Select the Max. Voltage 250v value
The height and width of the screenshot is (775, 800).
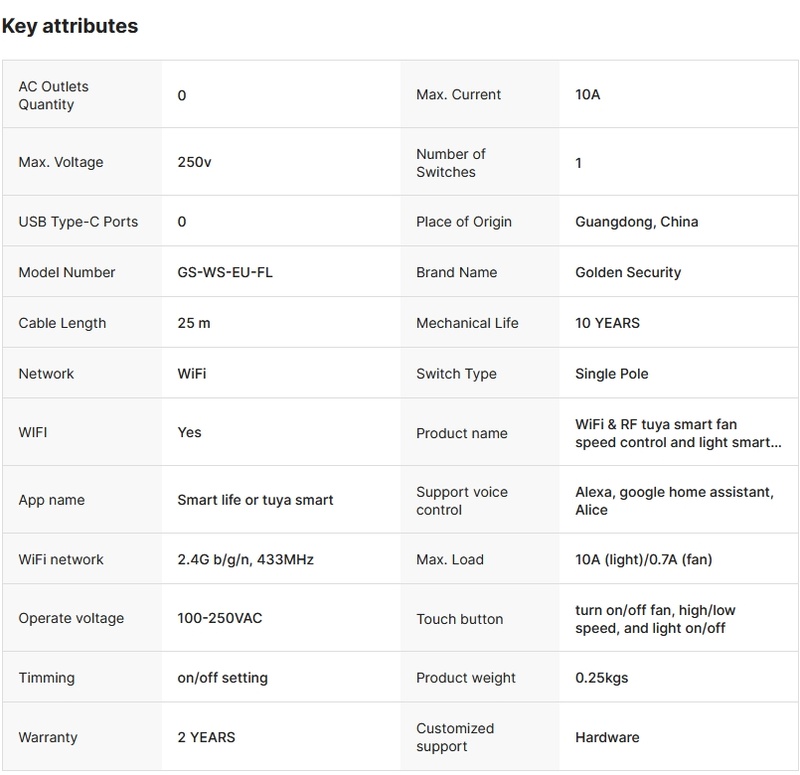194,162
